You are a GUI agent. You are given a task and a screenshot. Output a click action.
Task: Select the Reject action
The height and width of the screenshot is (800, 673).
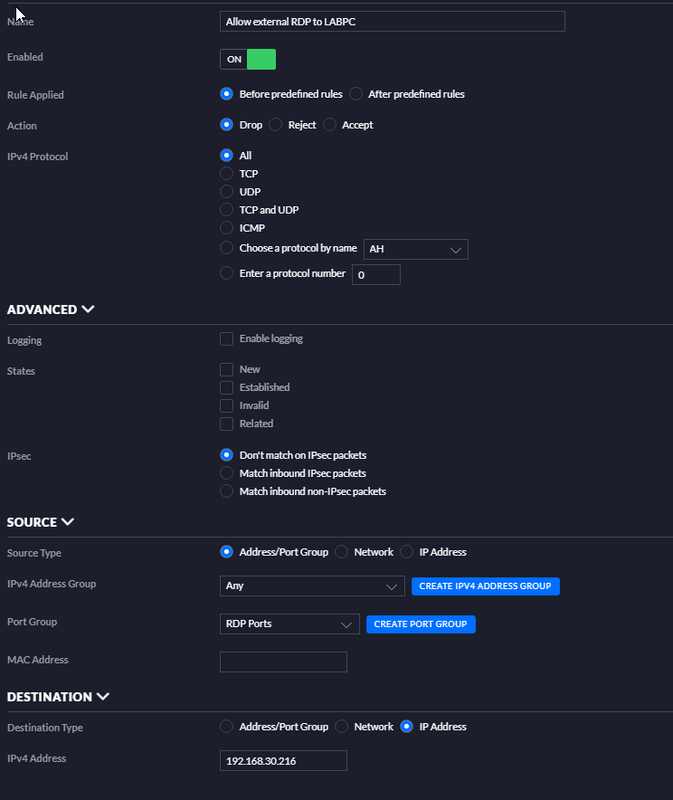click(x=276, y=125)
